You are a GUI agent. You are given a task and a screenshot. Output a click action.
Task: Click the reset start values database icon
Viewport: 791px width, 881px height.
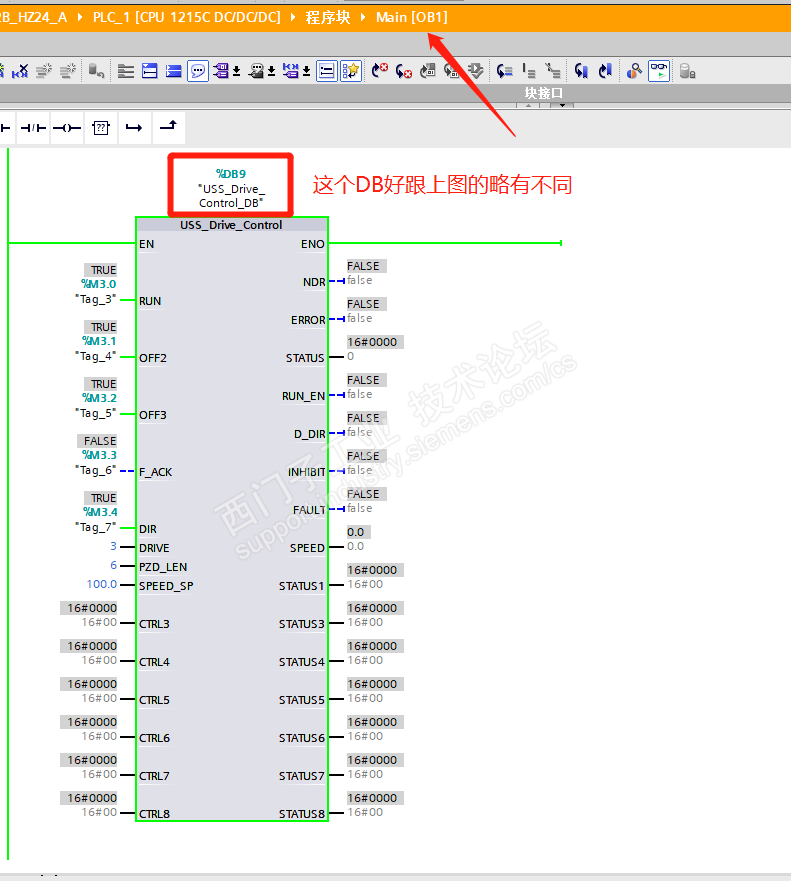tap(96, 71)
